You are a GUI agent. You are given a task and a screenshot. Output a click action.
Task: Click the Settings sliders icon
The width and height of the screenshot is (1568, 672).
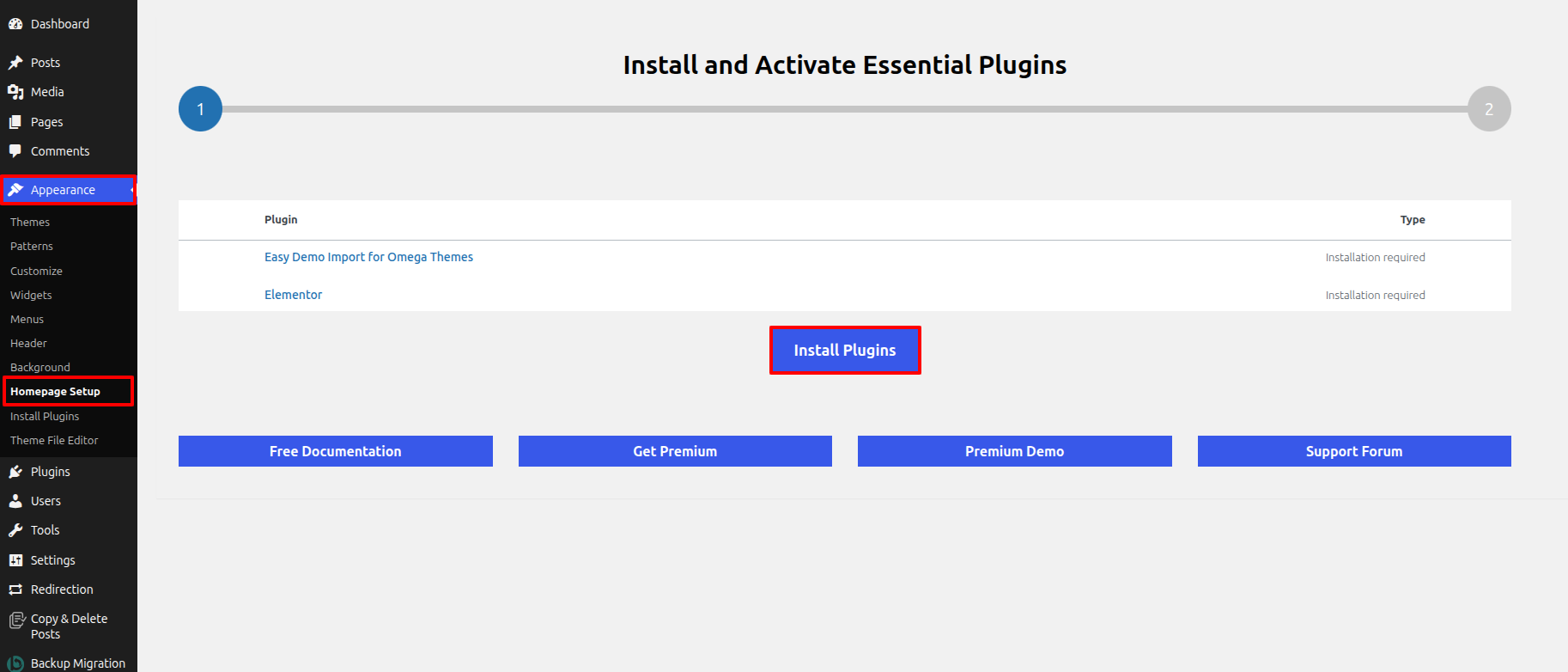click(15, 560)
